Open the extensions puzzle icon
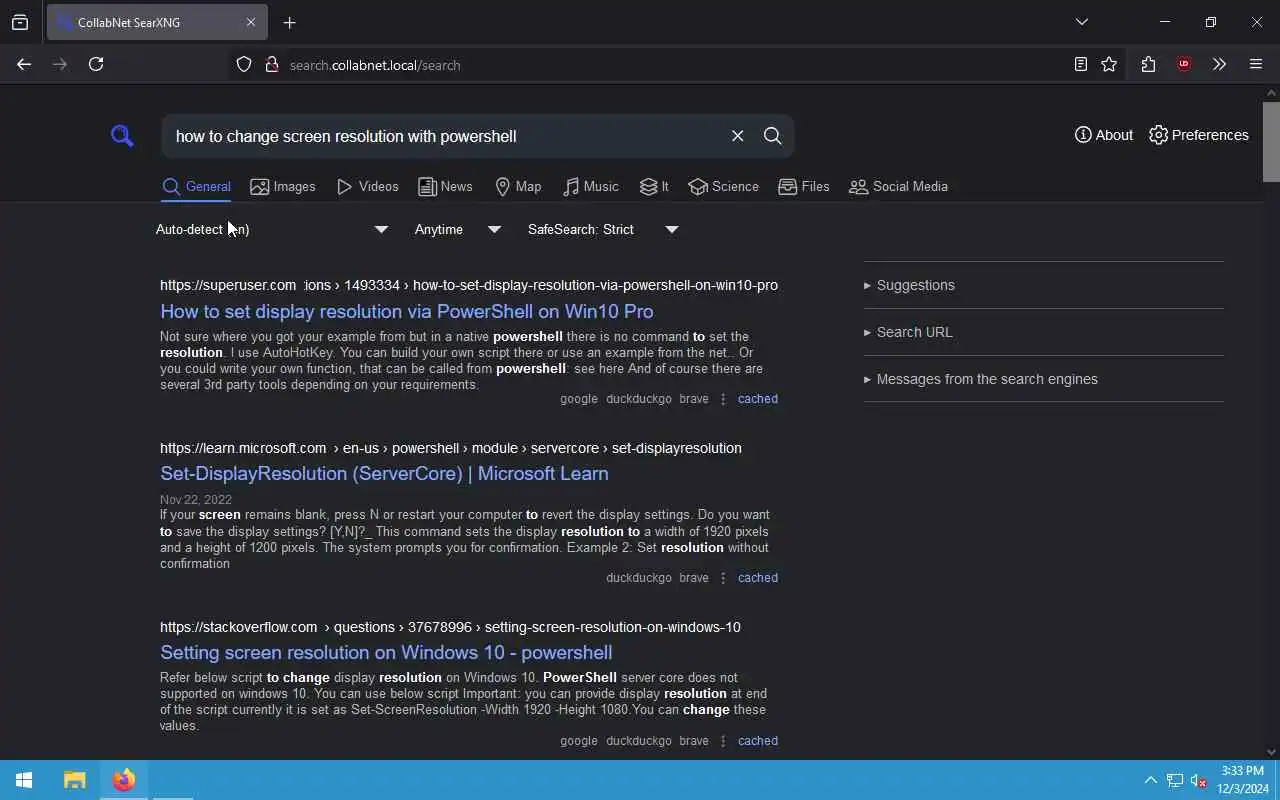This screenshot has height=800, width=1280. click(1148, 64)
